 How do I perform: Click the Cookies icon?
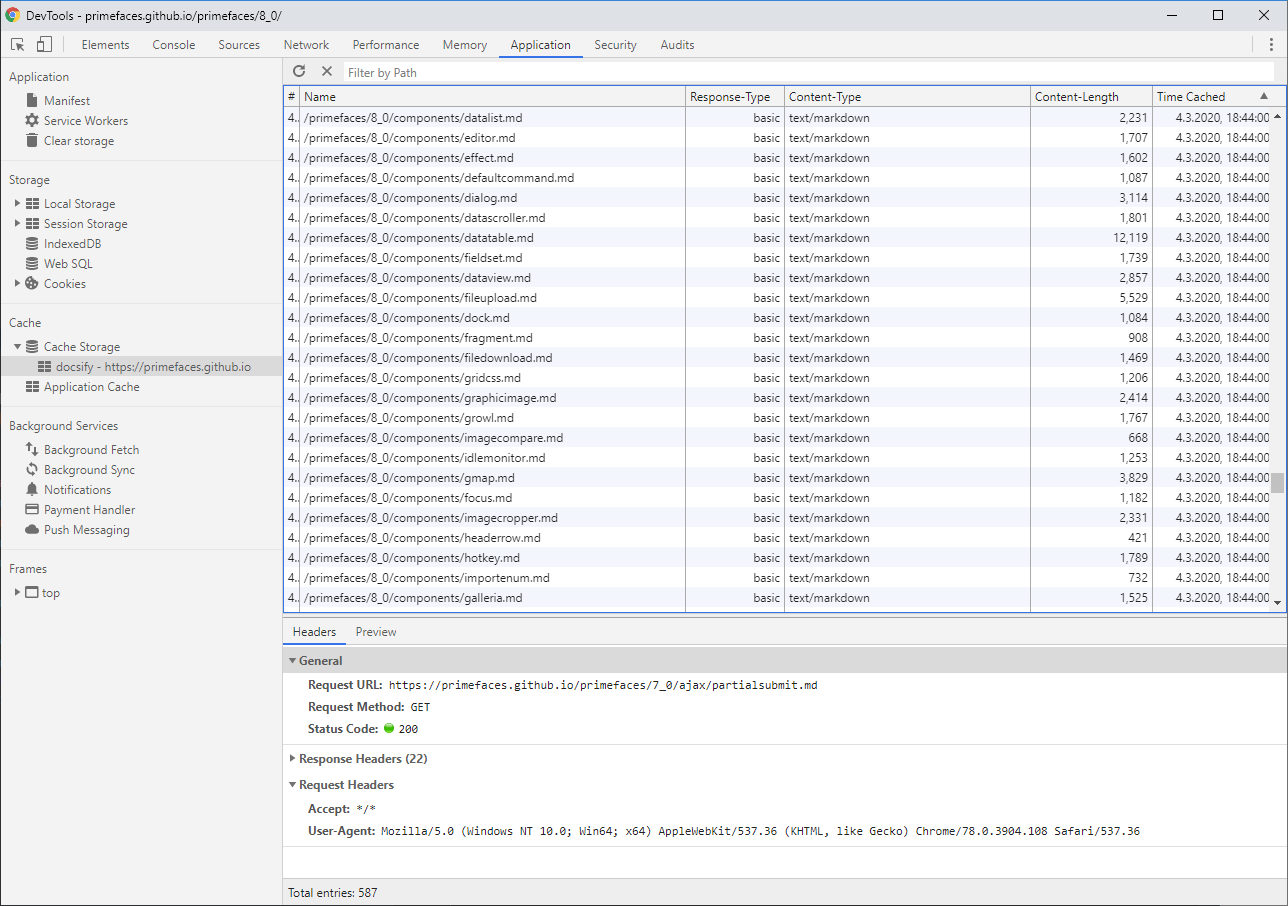click(x=32, y=284)
